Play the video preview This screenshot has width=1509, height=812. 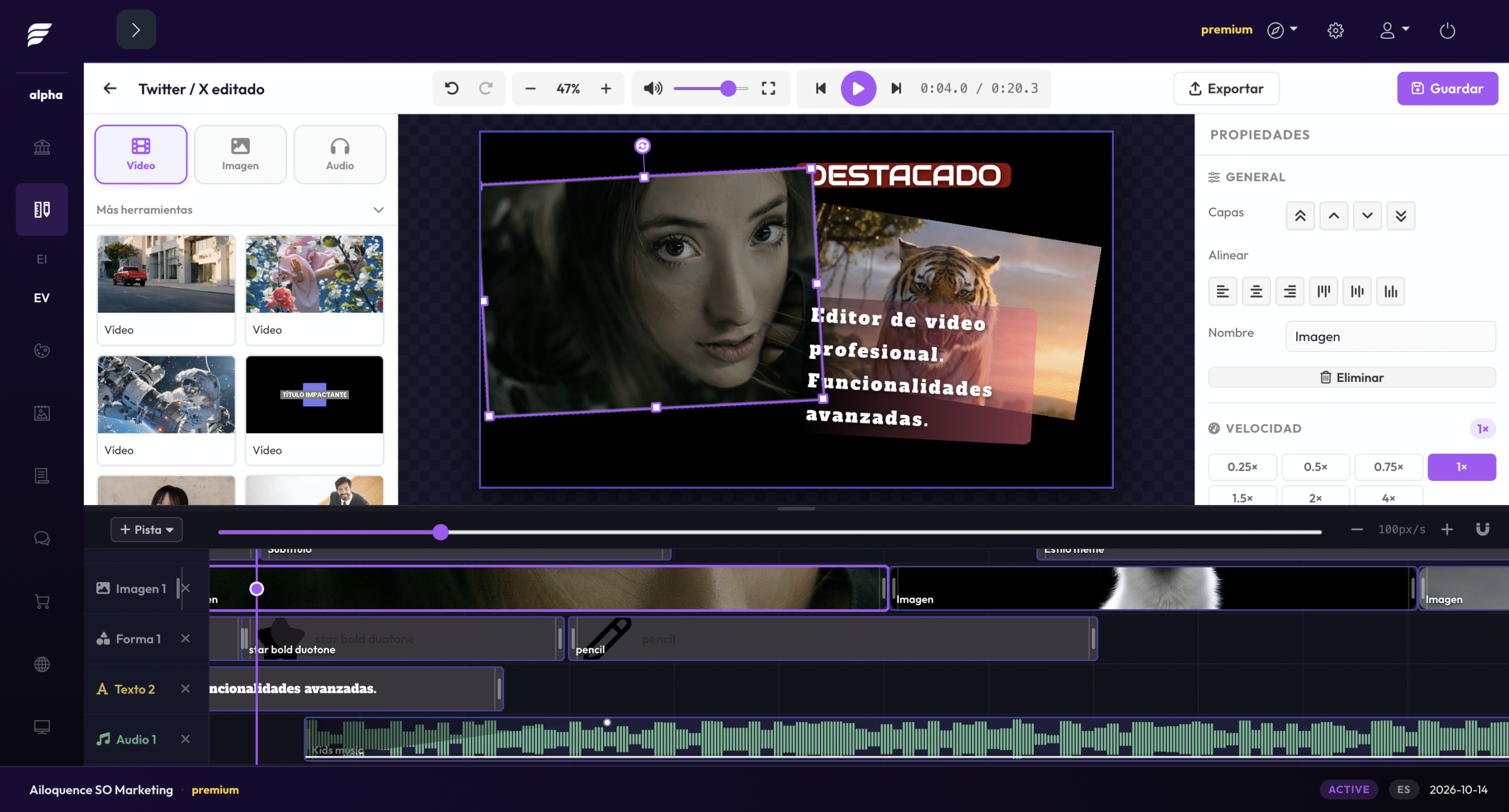point(858,88)
